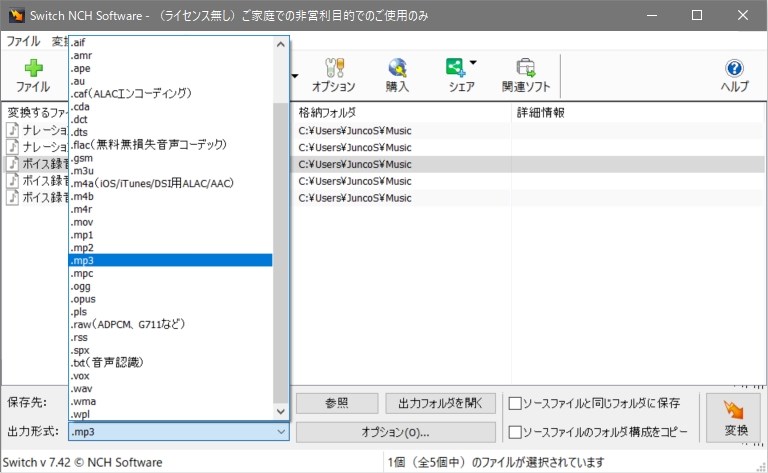The image size is (768, 473).
Task: Select .dts from the format list
Action: click(x=171, y=132)
